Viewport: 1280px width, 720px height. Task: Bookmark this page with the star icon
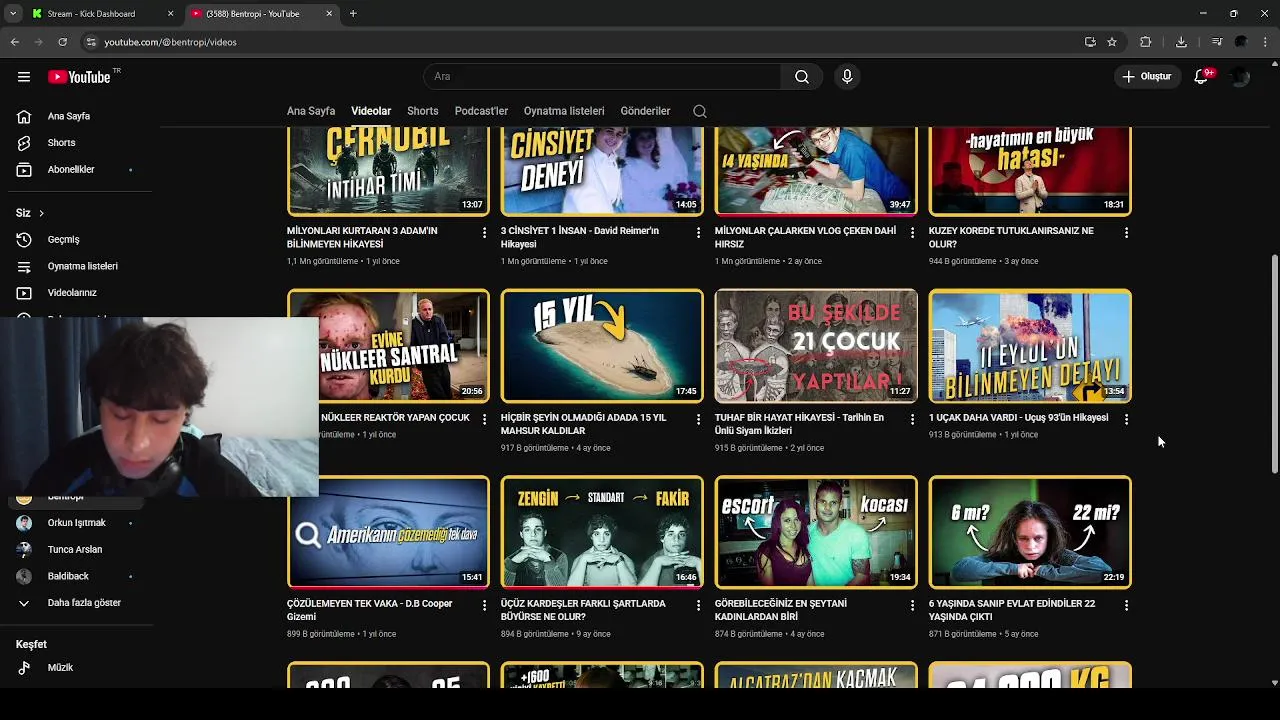tap(1112, 42)
